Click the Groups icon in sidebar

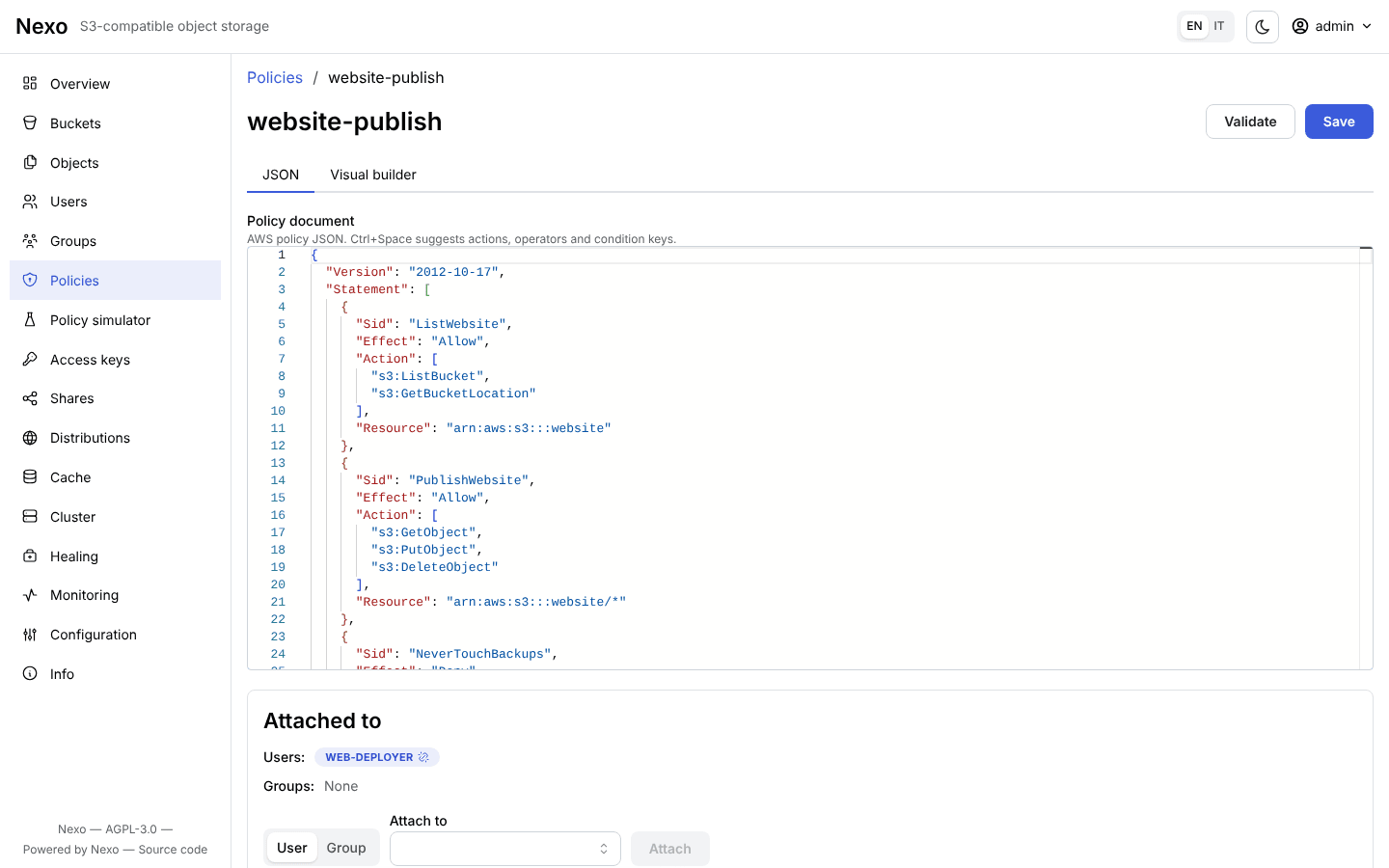(x=30, y=241)
